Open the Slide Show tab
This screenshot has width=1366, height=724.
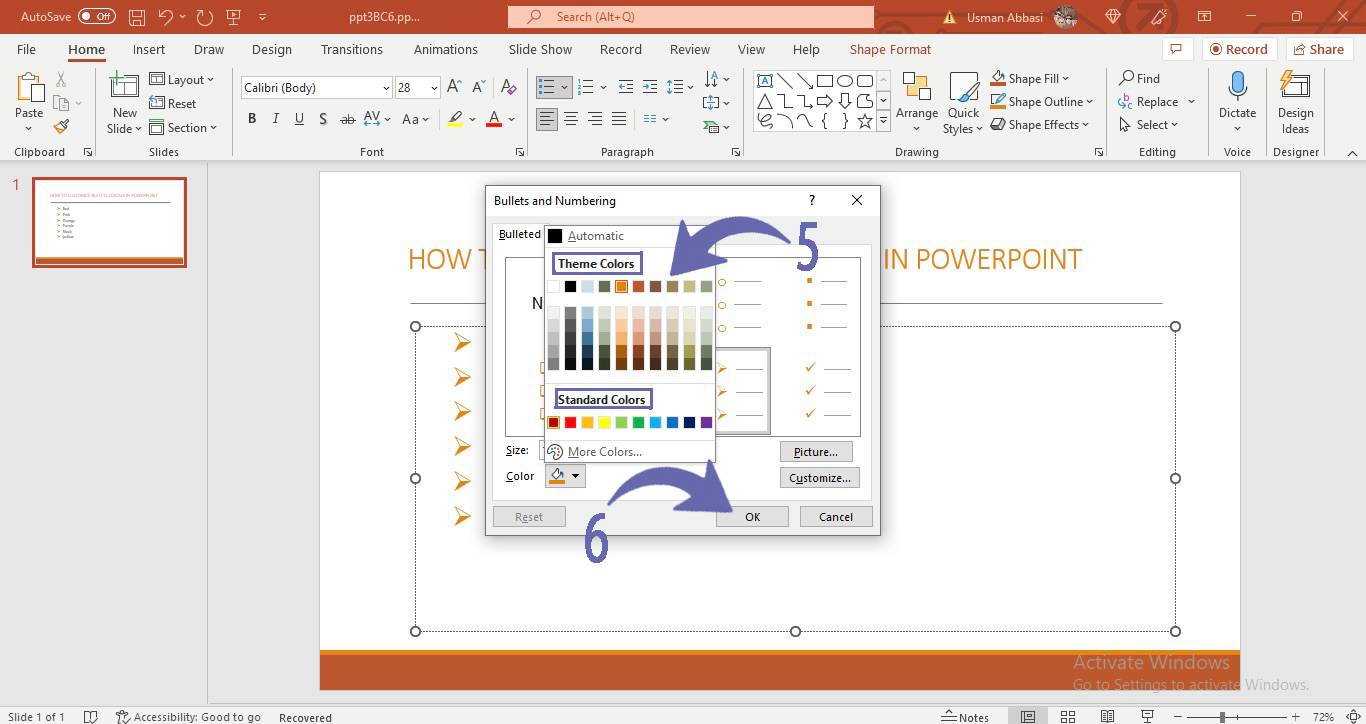[x=540, y=49]
